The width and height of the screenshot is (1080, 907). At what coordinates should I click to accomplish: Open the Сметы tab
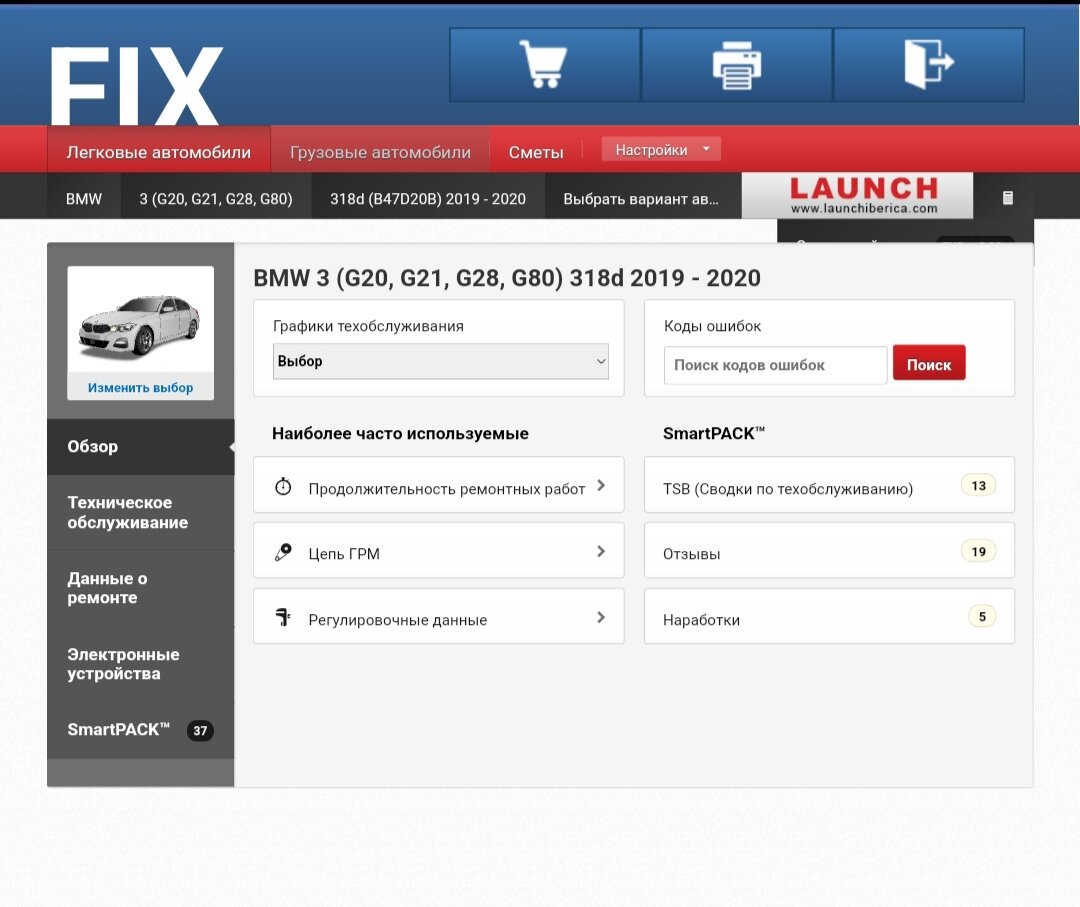point(536,152)
